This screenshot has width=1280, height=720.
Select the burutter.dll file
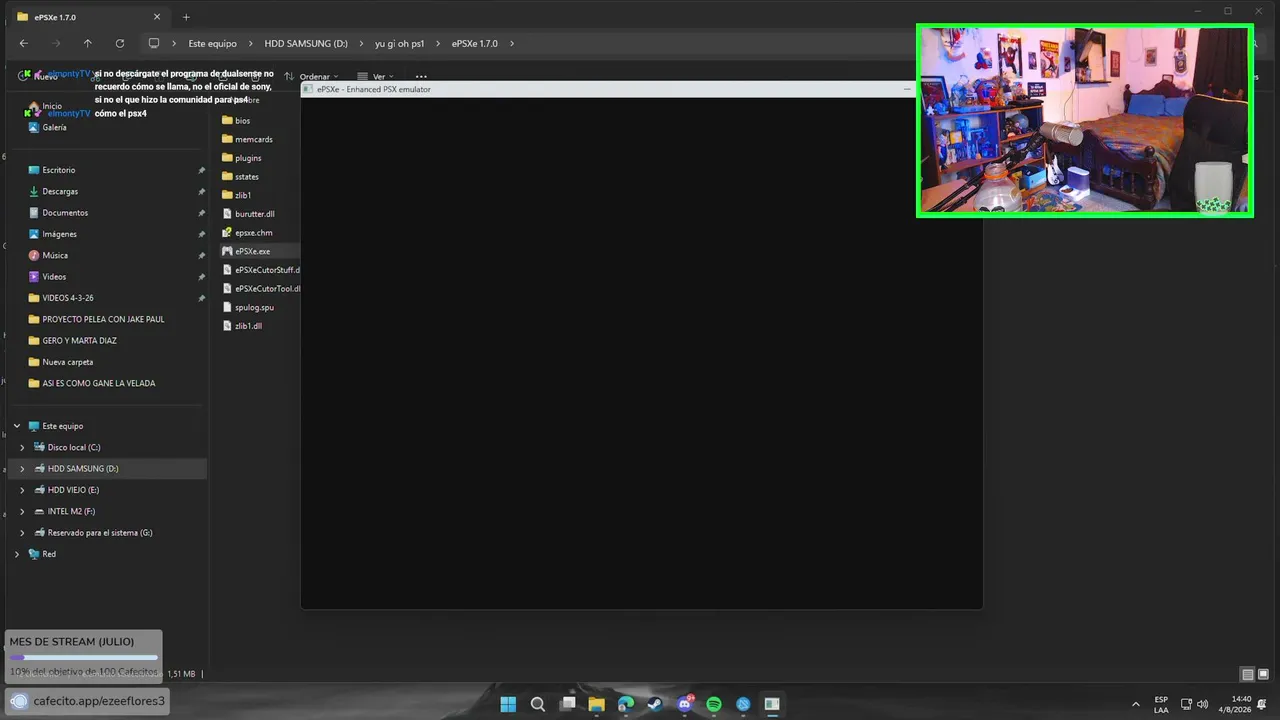click(248, 214)
